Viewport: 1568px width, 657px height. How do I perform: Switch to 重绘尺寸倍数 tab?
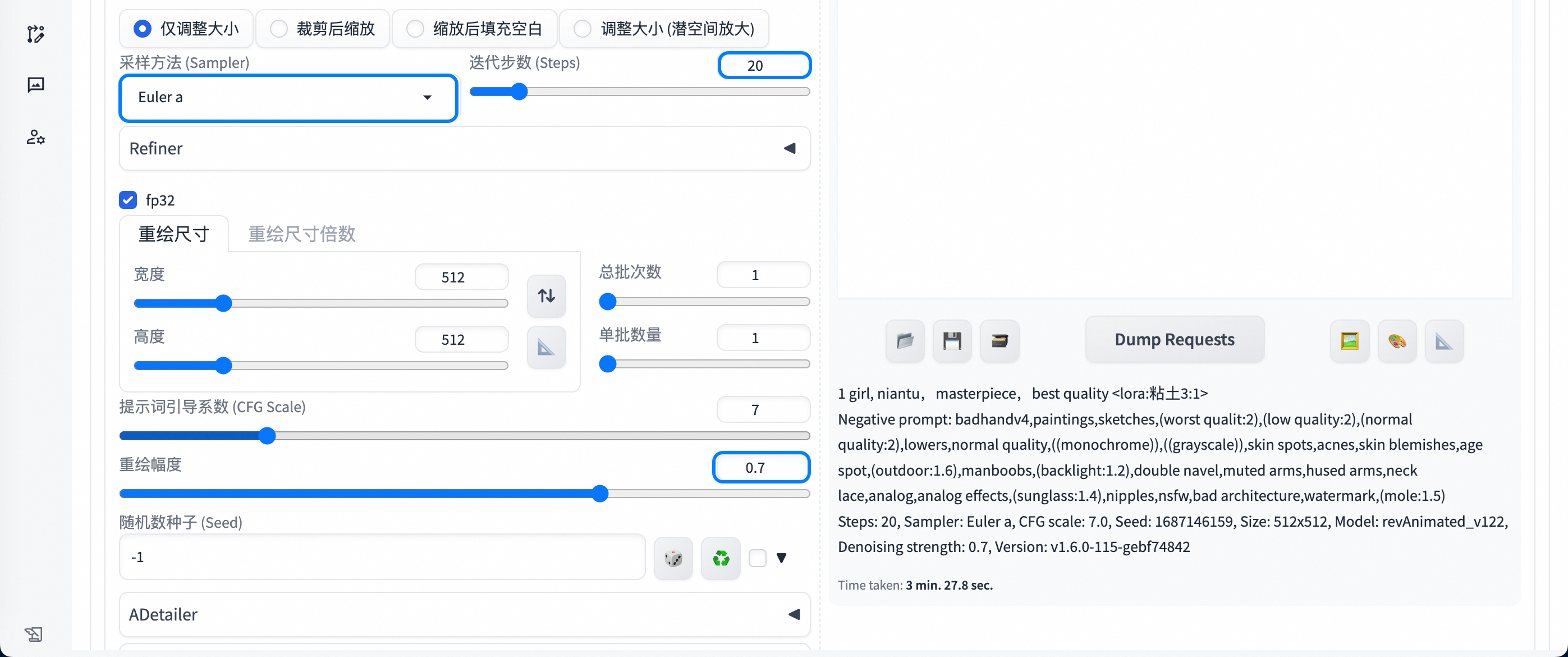click(x=301, y=234)
